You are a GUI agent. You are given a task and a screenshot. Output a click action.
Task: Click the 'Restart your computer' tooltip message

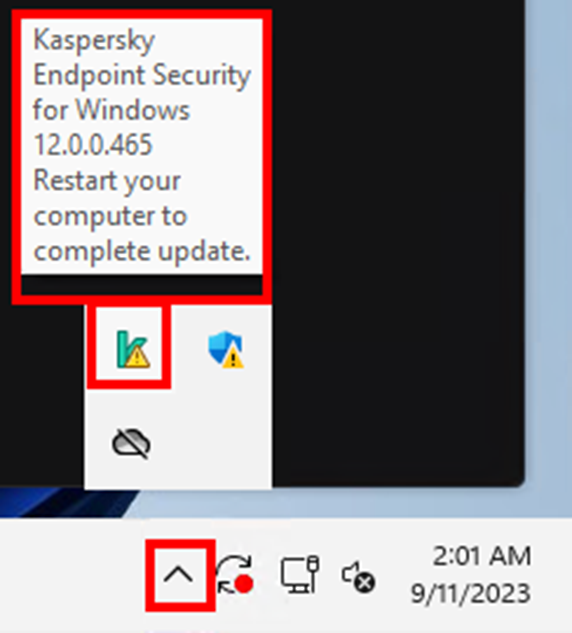pyautogui.click(x=142, y=216)
